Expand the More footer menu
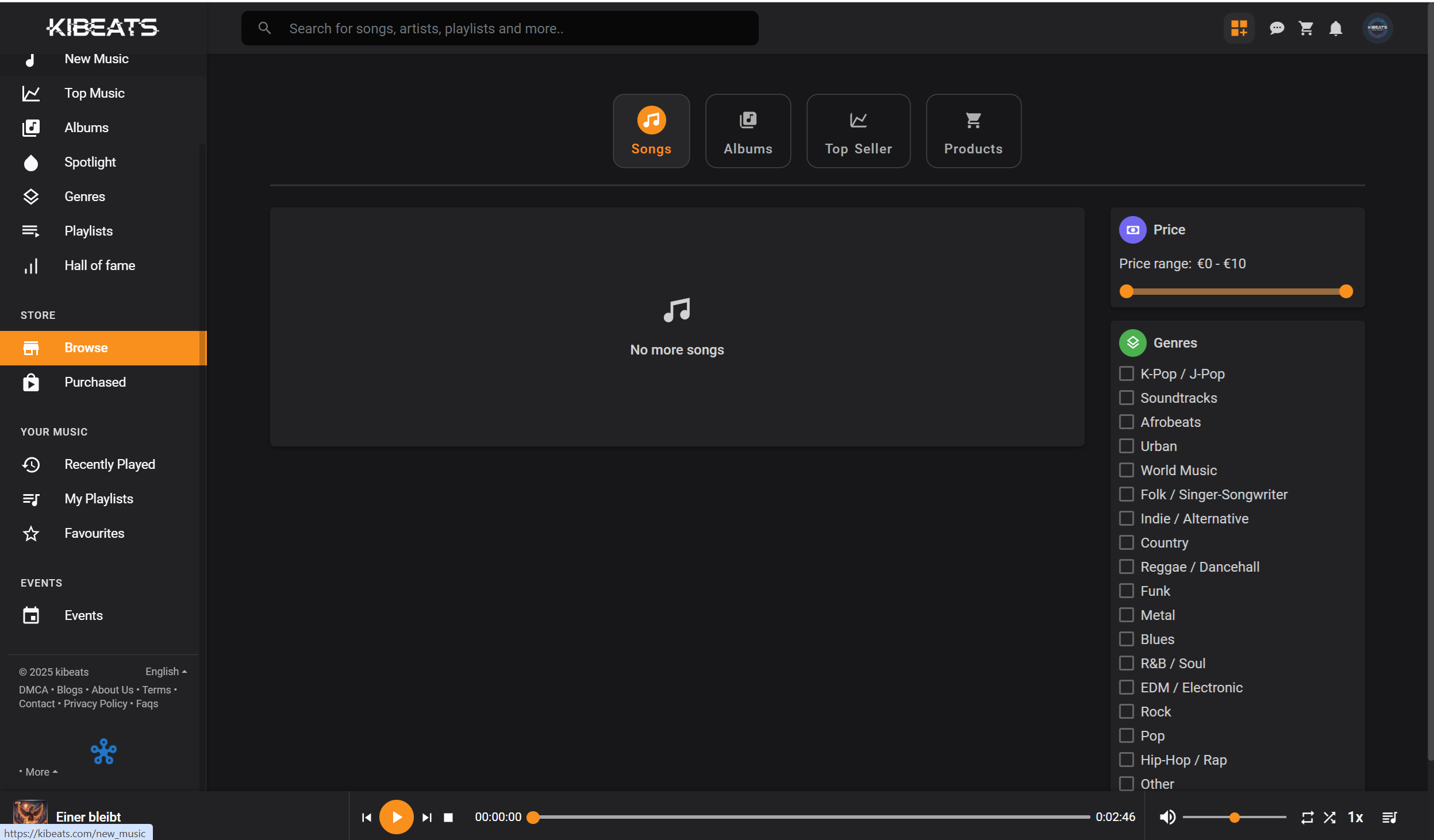The height and width of the screenshot is (840, 1434). coord(41,772)
